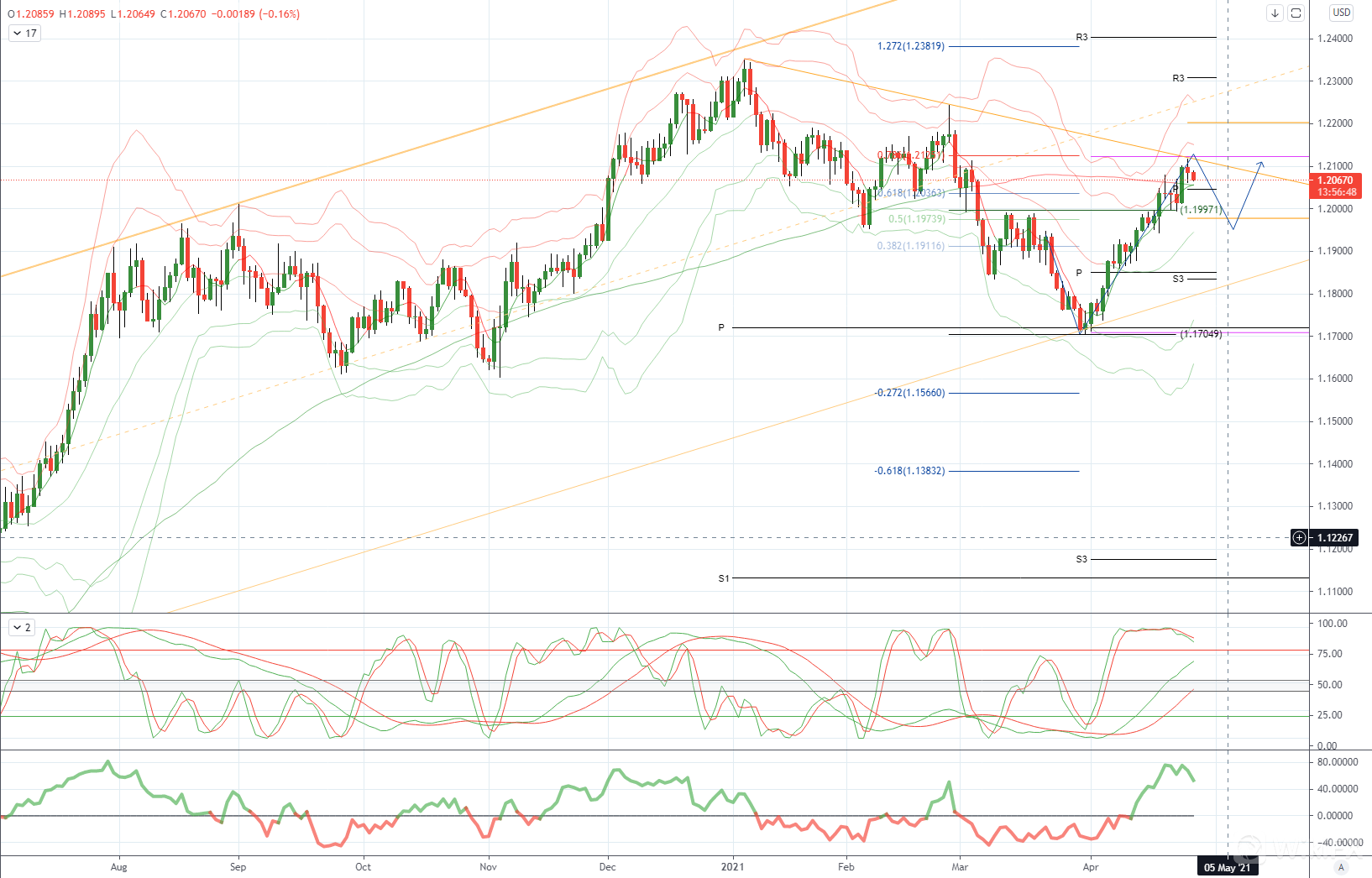
Task: Open the USD currency selector
Action: [x=1341, y=13]
